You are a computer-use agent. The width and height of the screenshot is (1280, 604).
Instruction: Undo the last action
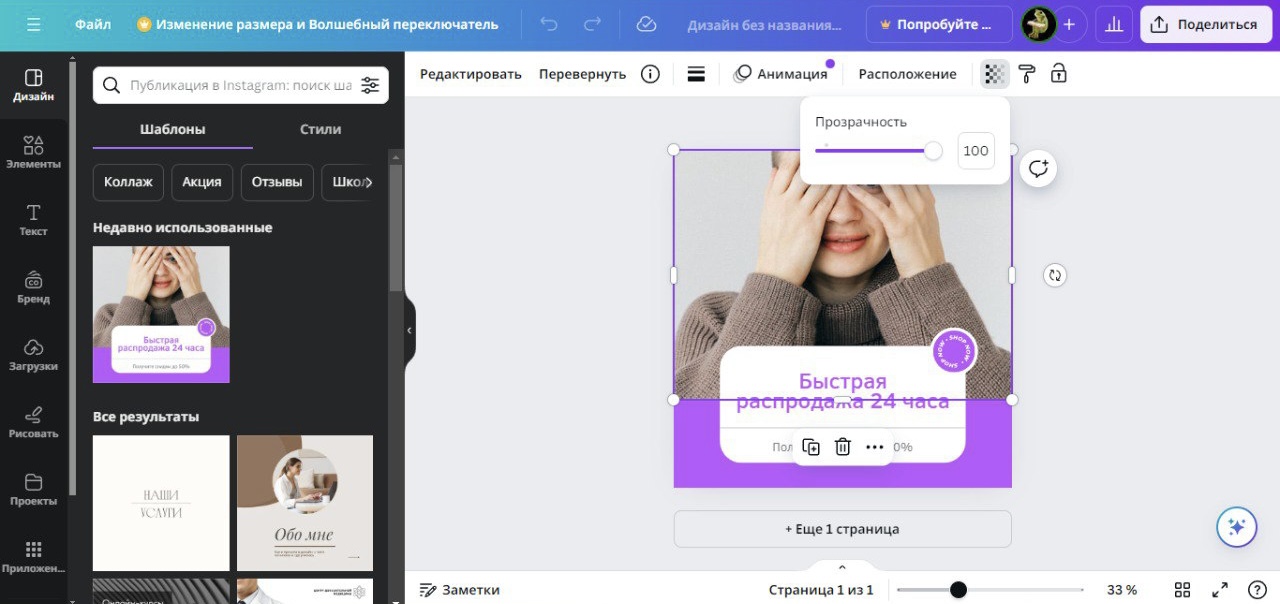tap(549, 24)
